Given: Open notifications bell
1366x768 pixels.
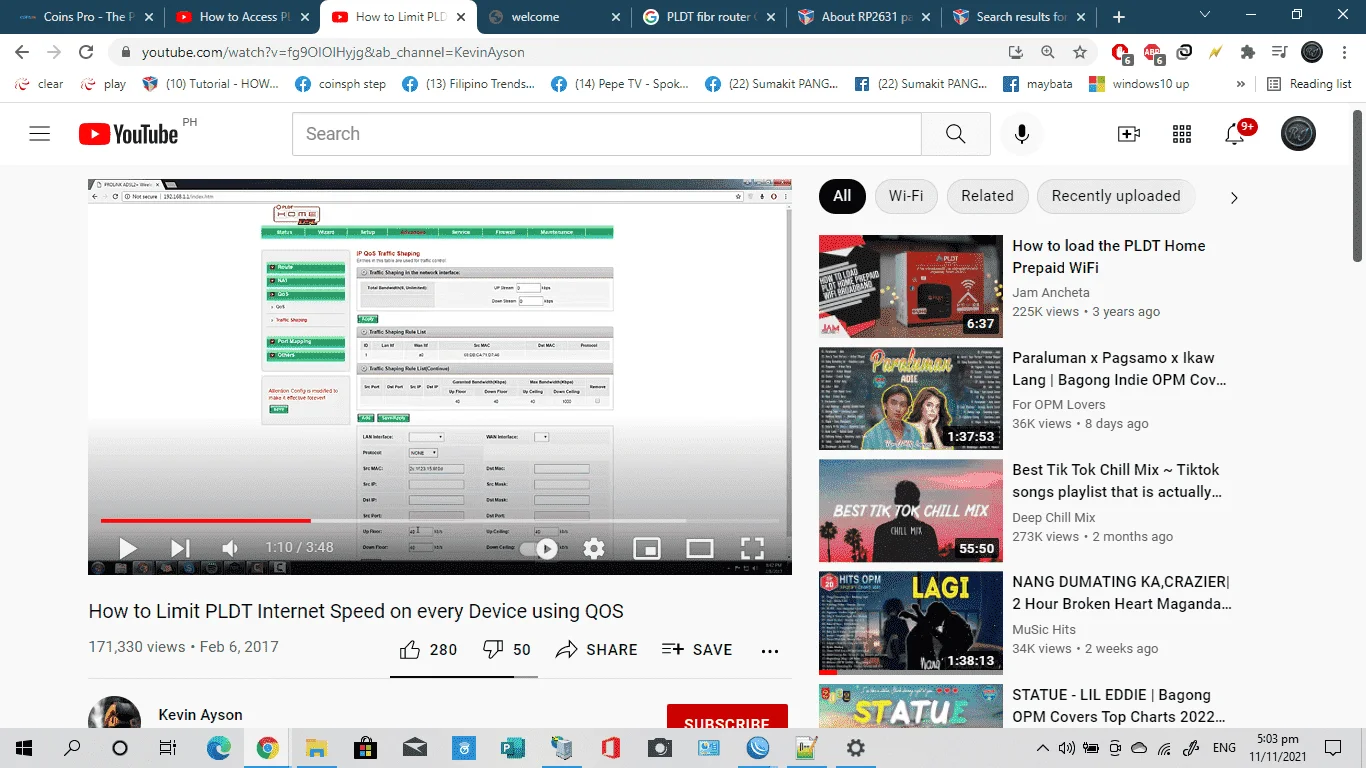Looking at the screenshot, I should point(1235,134).
